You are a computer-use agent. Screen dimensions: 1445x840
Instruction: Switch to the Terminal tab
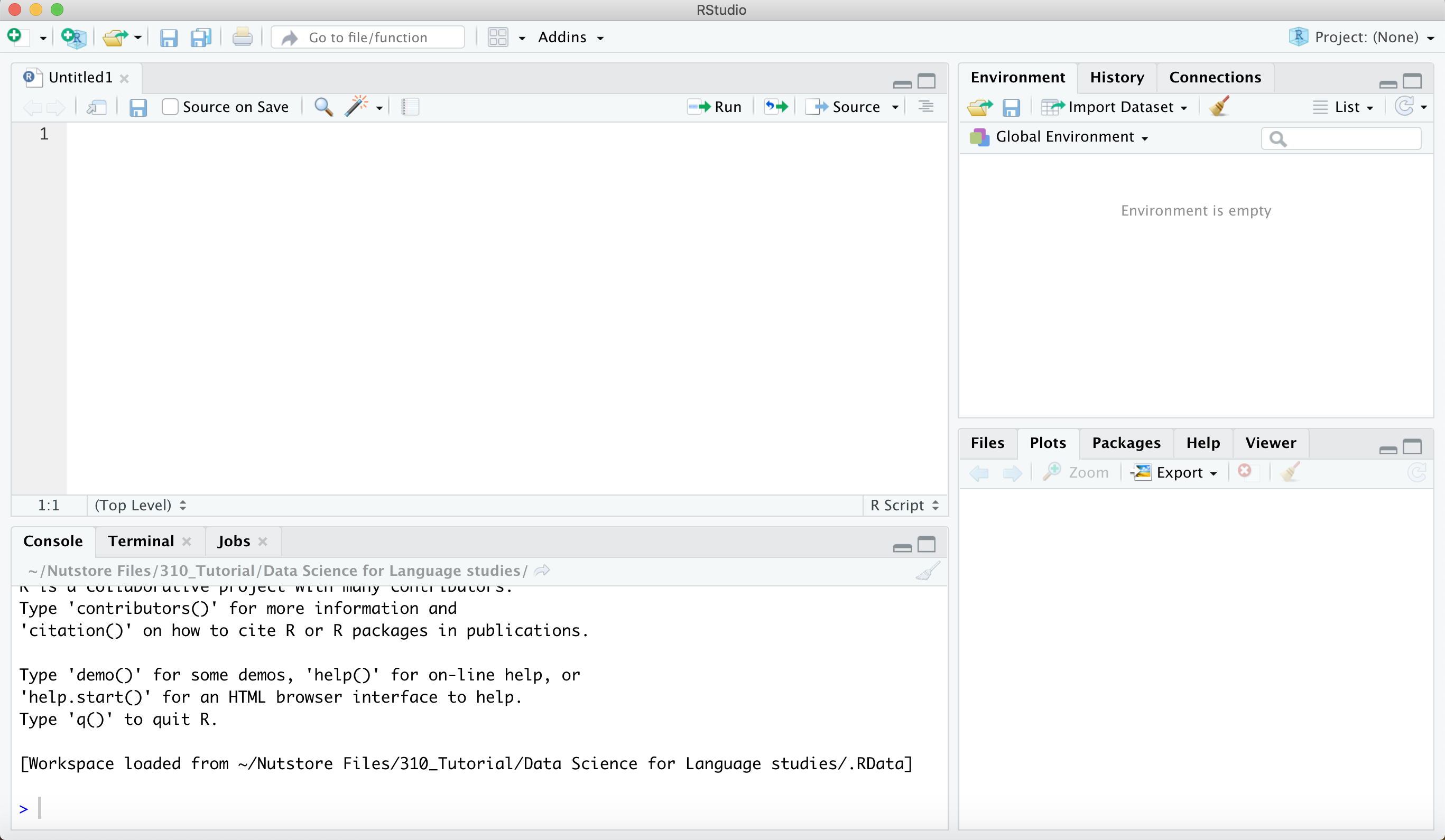coord(141,542)
